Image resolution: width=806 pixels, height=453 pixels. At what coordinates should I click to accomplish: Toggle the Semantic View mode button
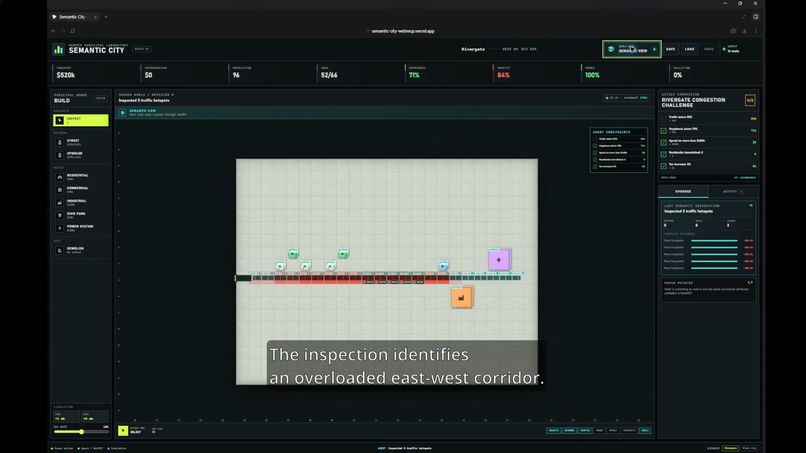click(632, 49)
